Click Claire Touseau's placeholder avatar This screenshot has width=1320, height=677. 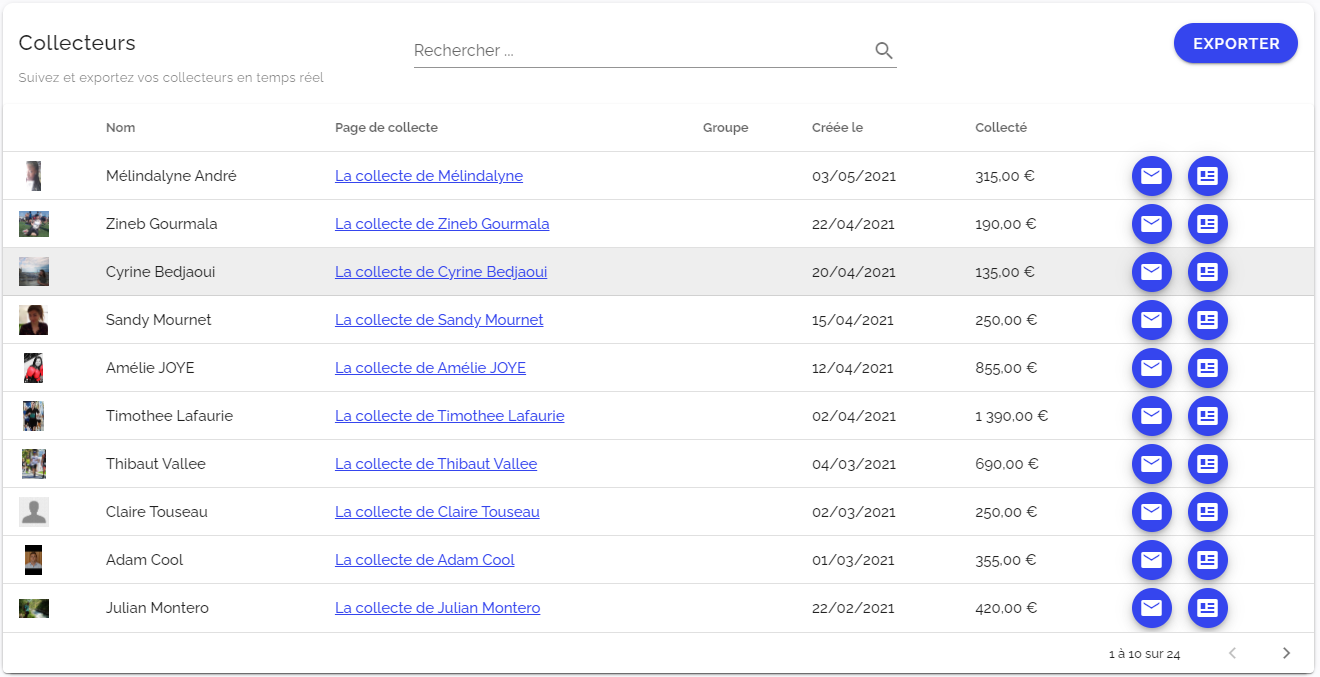[x=34, y=512]
